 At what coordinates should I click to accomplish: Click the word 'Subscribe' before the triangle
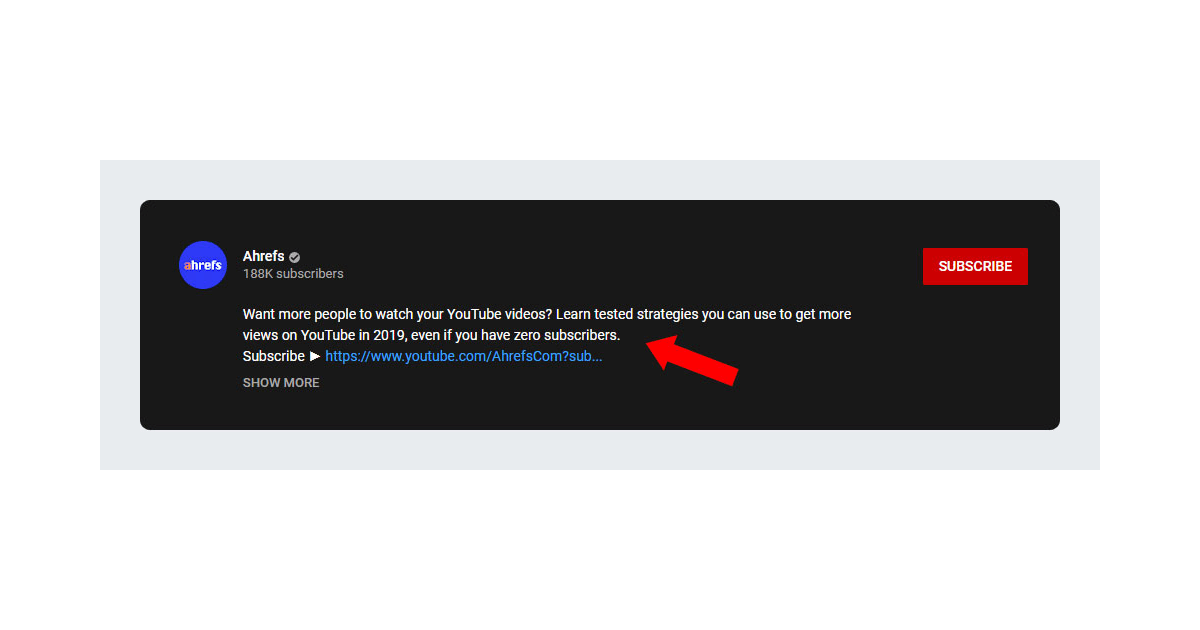(274, 356)
